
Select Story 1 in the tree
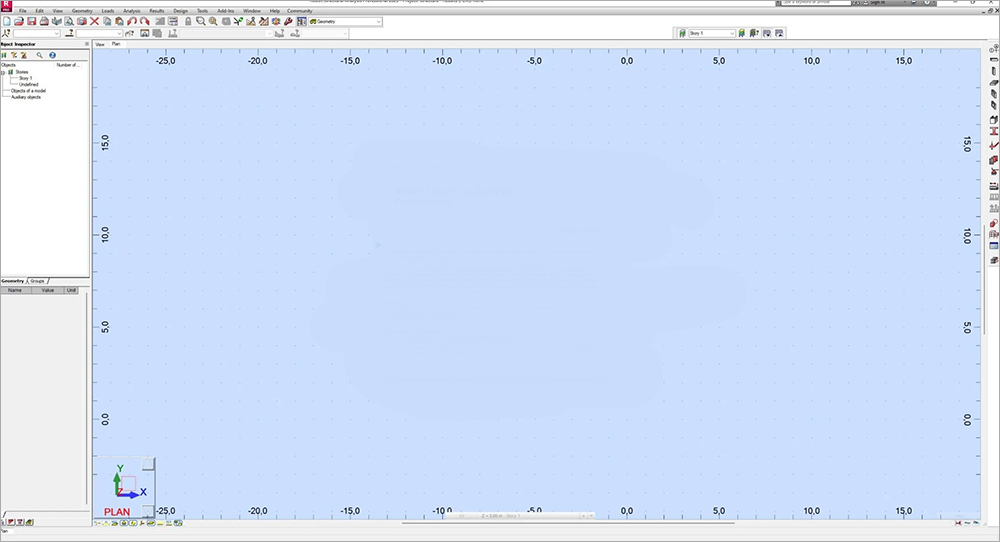(26, 78)
